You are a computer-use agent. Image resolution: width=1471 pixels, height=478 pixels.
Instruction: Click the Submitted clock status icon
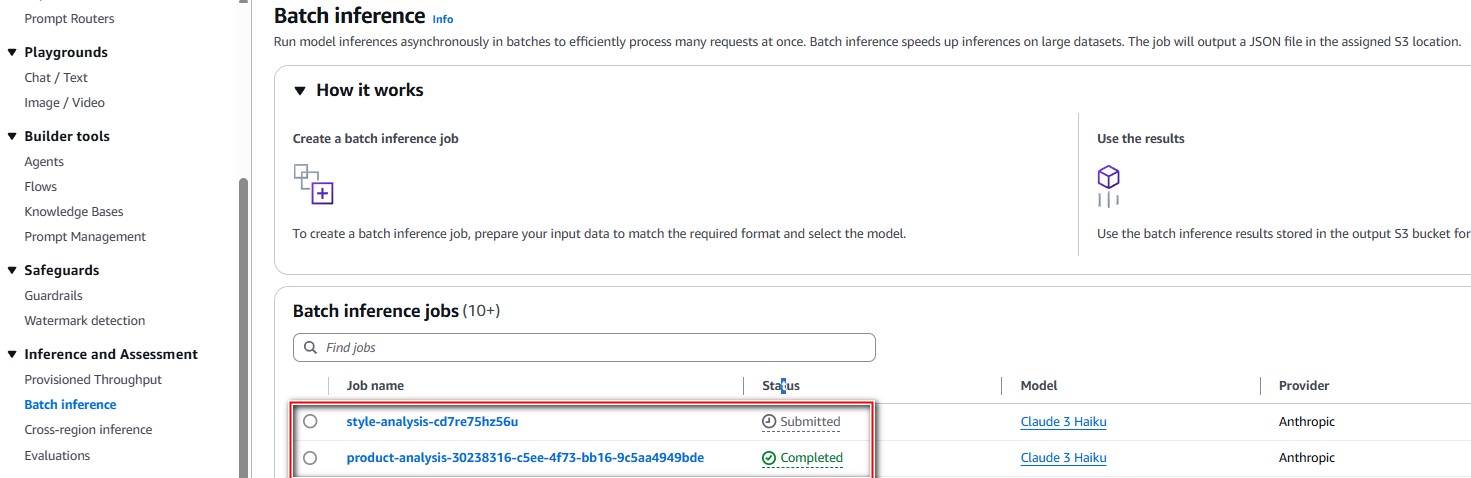point(769,422)
